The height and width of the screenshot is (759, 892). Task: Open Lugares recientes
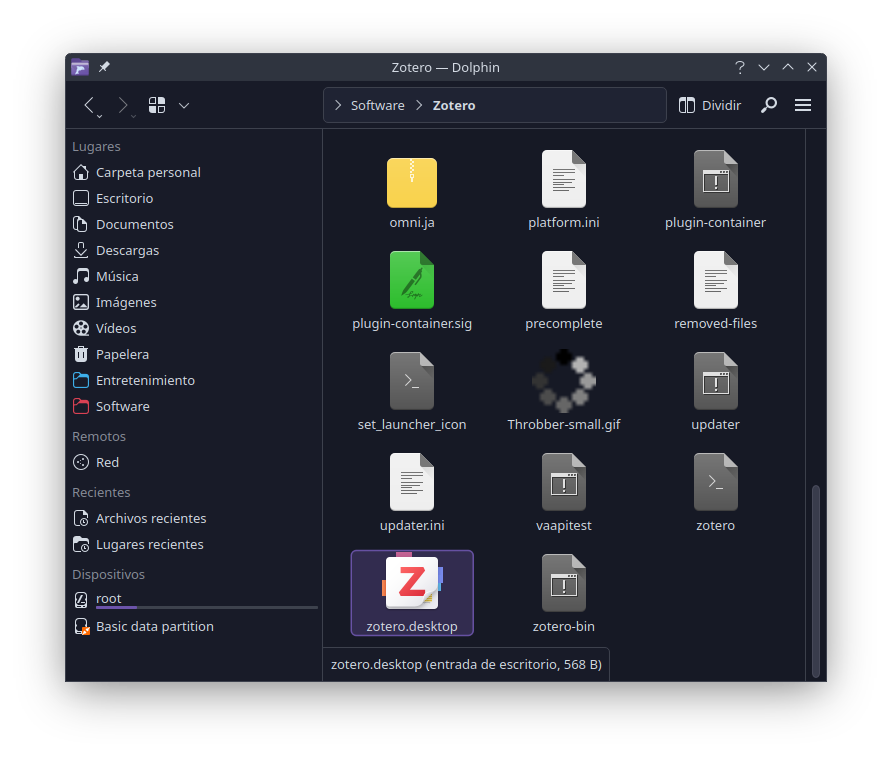pyautogui.click(x=193, y=544)
